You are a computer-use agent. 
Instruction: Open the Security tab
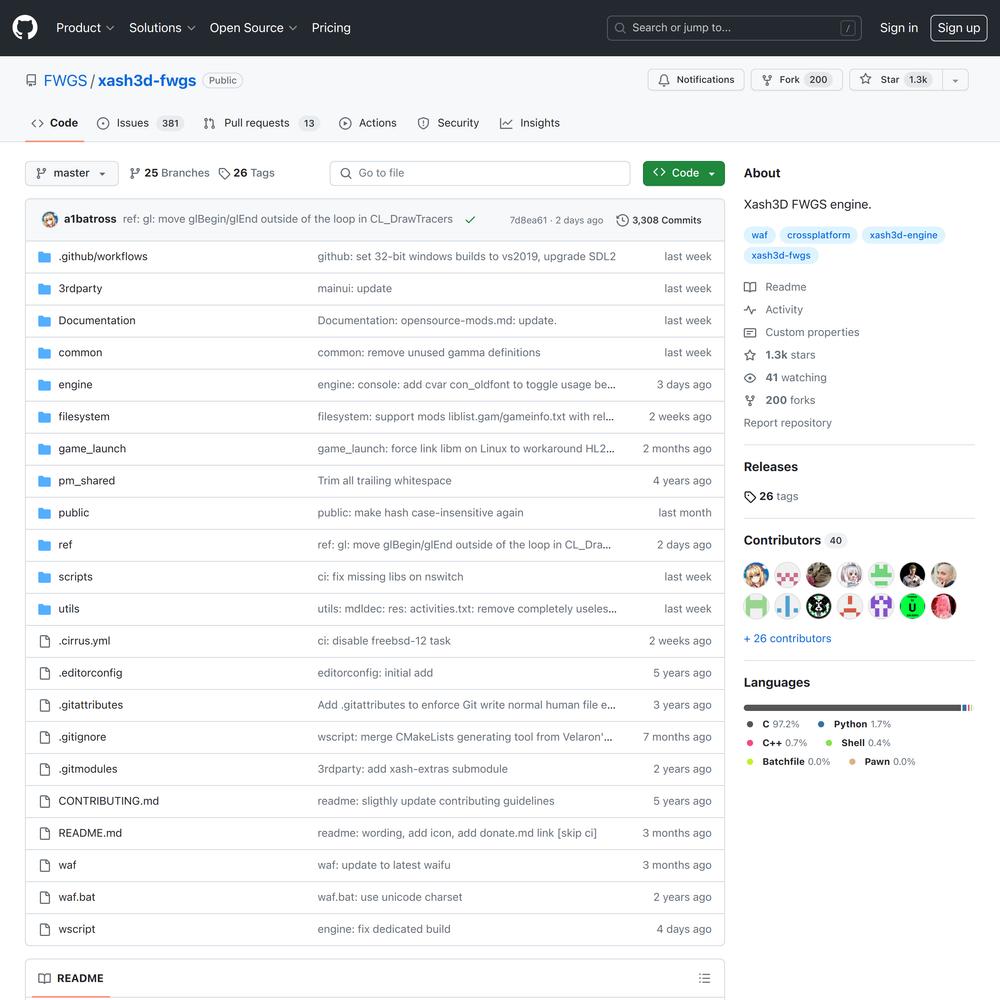click(x=448, y=123)
